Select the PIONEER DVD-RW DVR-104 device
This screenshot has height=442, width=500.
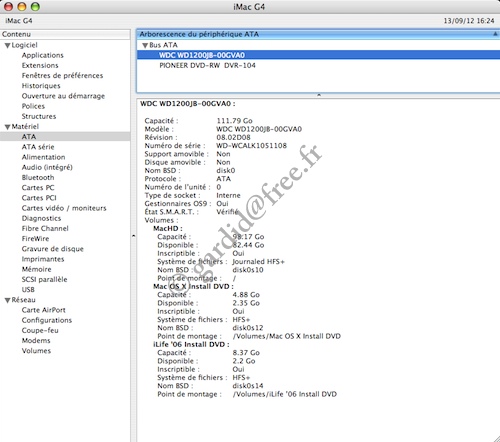[207, 65]
